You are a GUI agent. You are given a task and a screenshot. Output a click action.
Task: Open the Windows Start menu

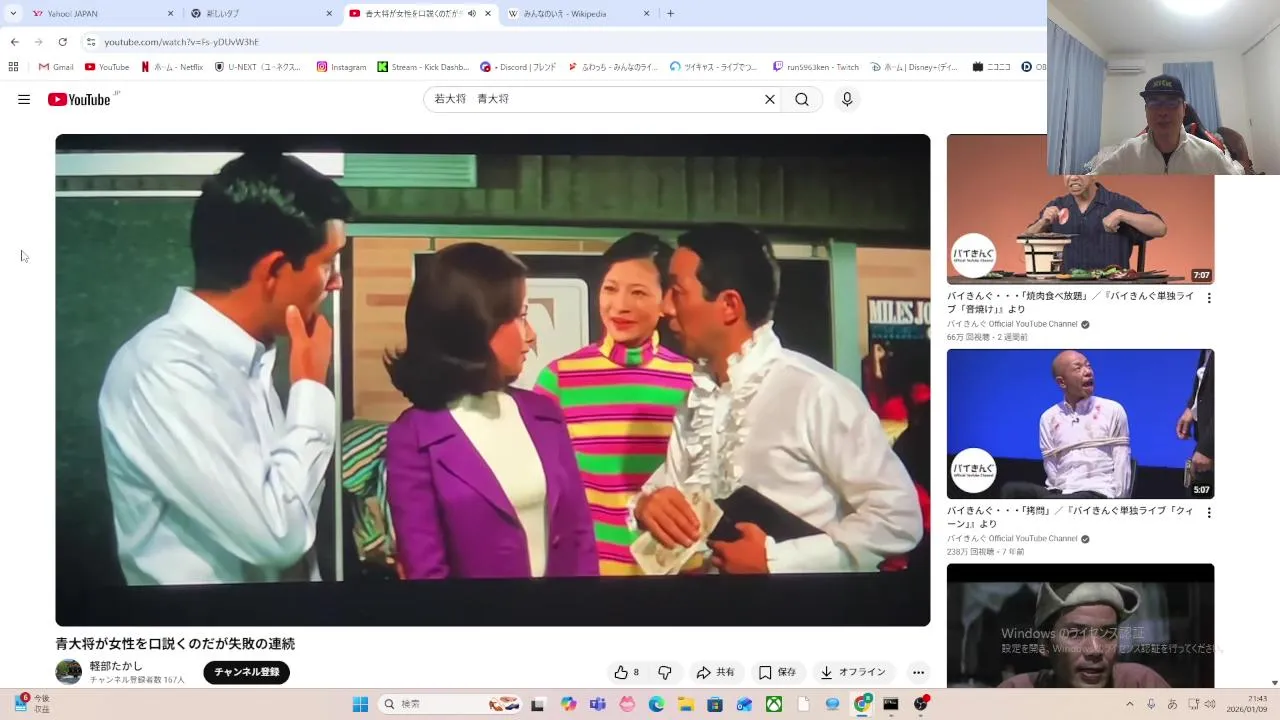[360, 704]
